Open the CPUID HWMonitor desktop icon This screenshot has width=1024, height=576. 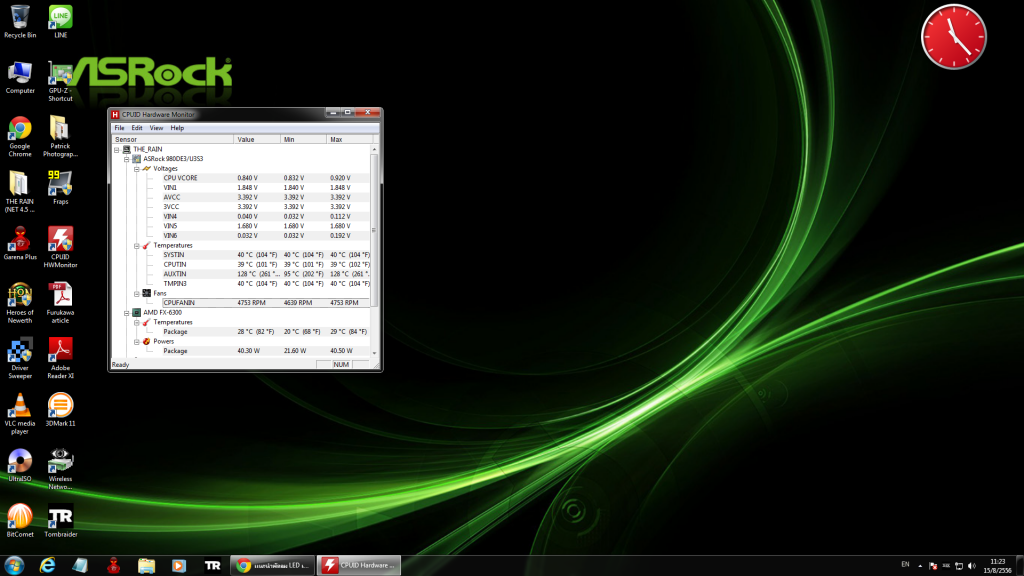(x=60, y=248)
